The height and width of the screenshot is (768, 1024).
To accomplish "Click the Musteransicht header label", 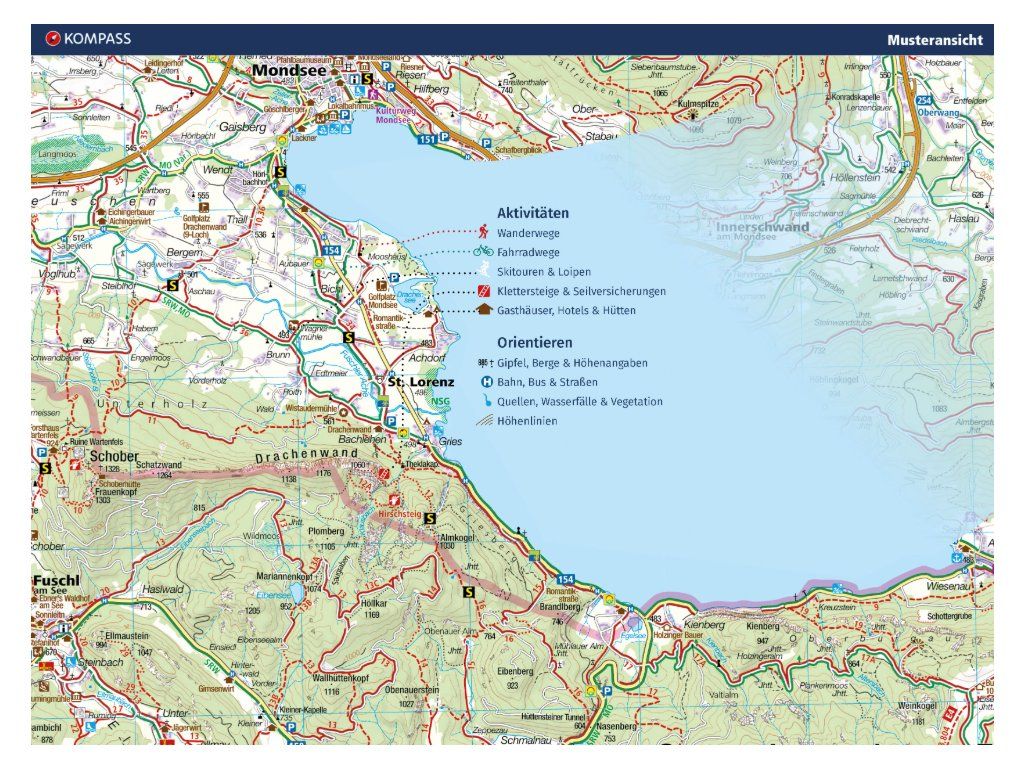I will pos(935,40).
